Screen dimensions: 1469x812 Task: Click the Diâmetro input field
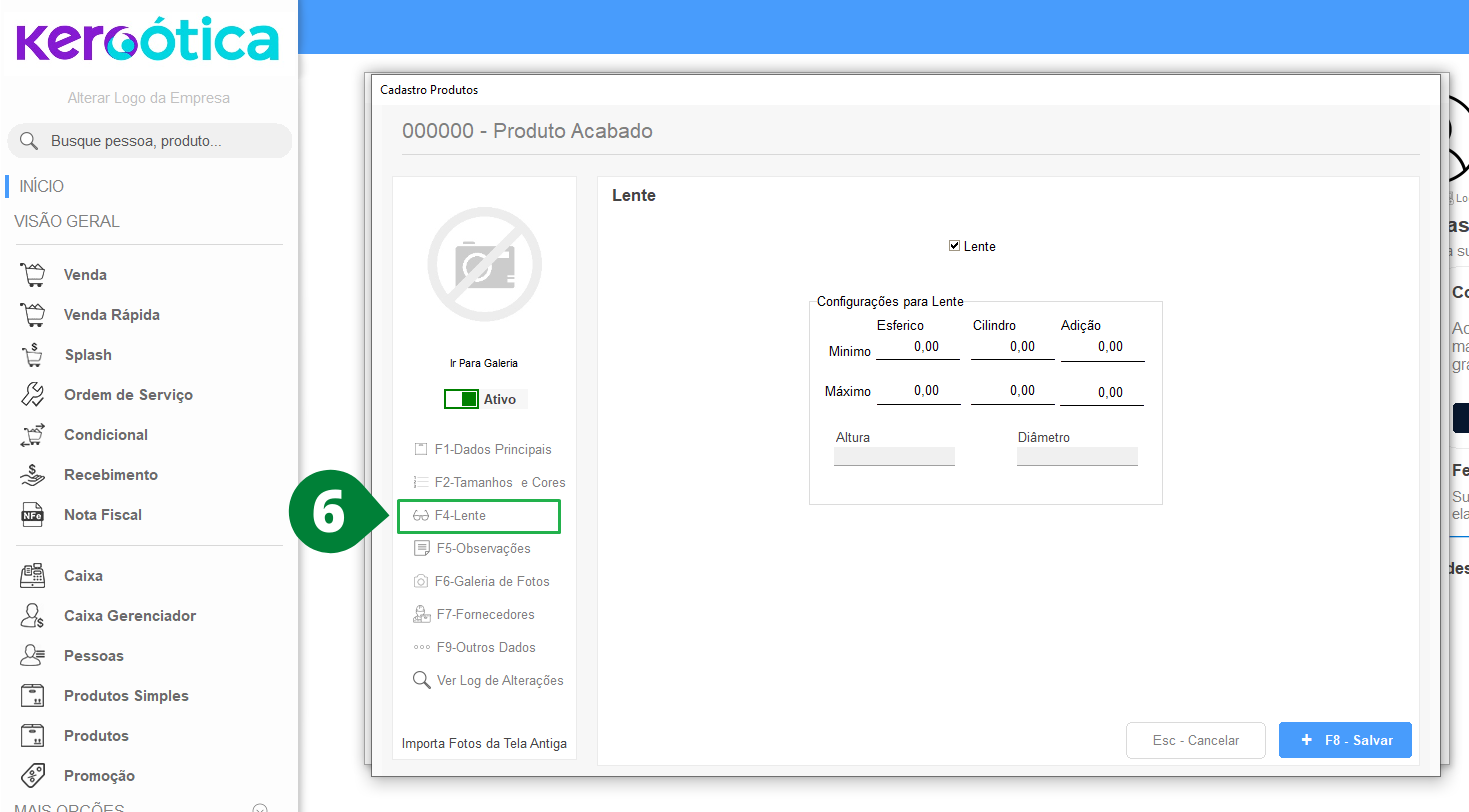[x=1077, y=456]
